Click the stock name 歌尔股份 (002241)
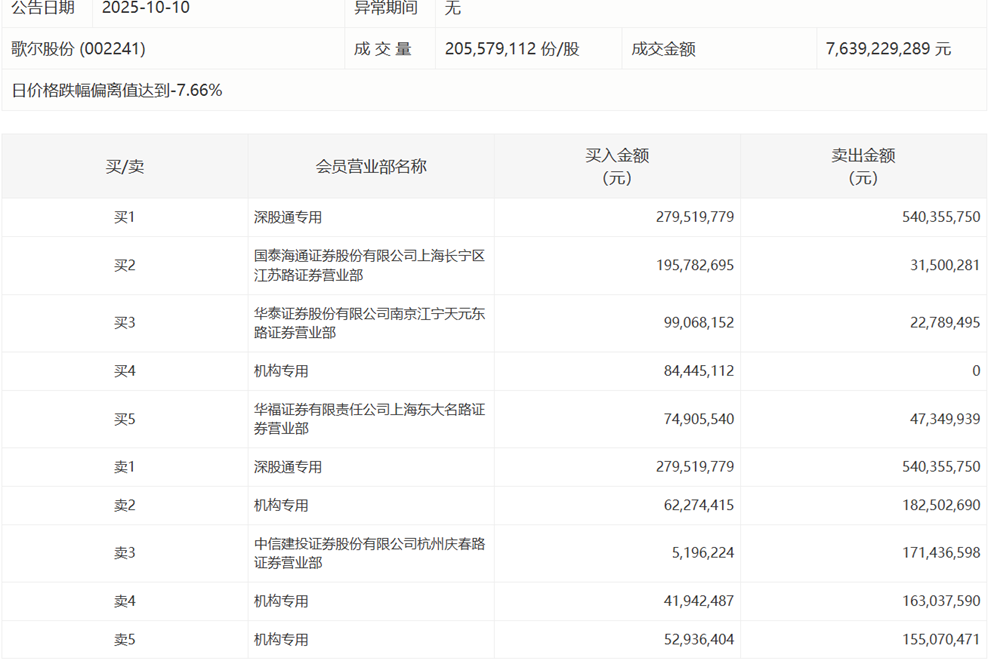1000x664 pixels. [79, 49]
